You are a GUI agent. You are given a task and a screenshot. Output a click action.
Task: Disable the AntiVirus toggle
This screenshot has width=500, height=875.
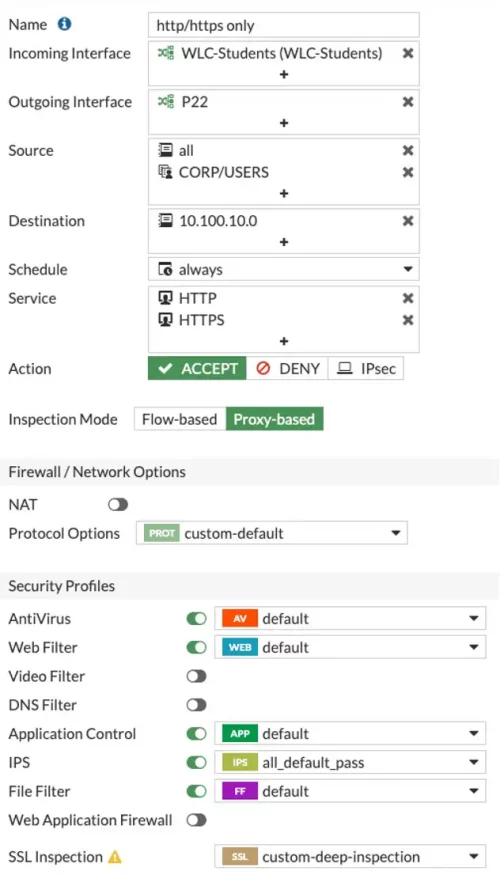[196, 618]
